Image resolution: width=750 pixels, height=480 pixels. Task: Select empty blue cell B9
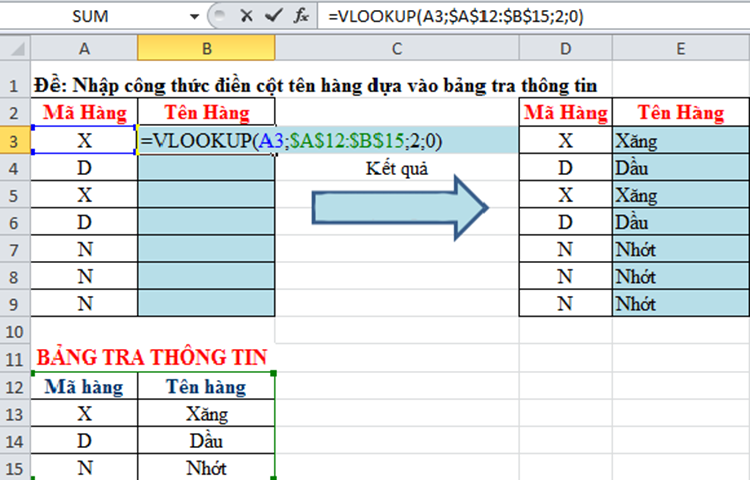point(207,304)
